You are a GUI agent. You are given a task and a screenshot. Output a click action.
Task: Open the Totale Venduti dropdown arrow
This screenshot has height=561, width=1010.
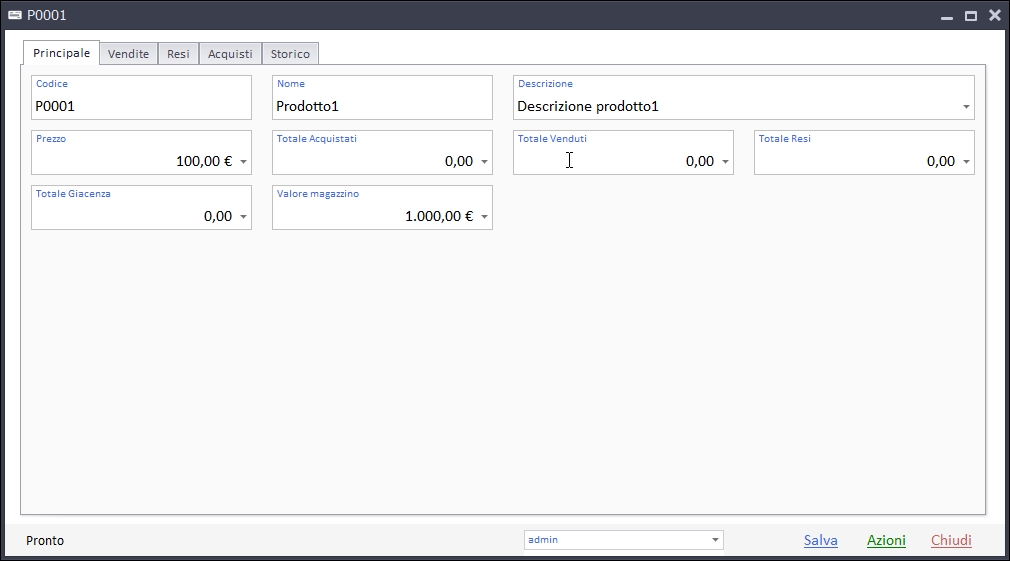point(725,162)
